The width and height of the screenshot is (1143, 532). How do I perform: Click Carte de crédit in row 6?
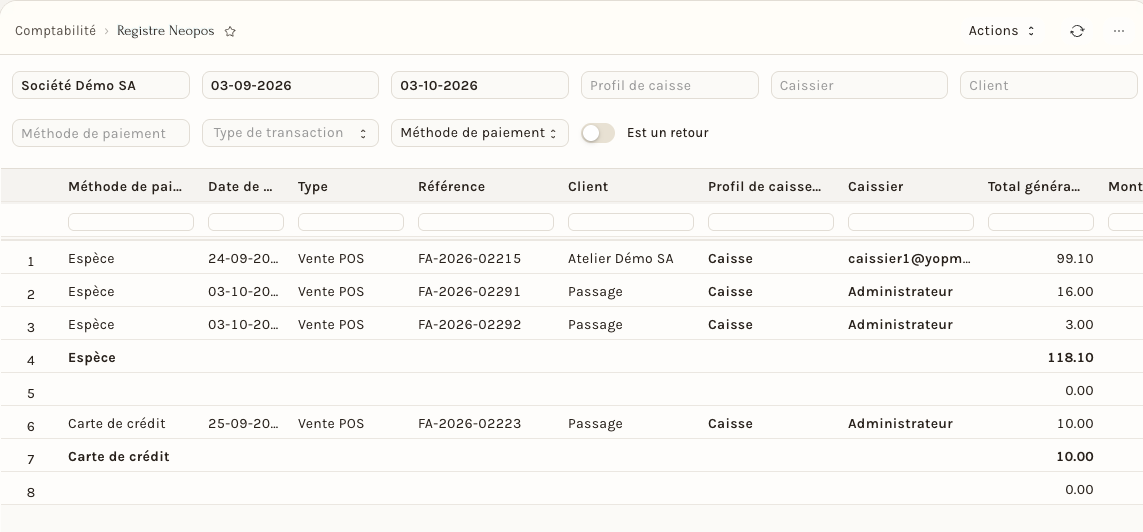pyautogui.click(x=117, y=423)
